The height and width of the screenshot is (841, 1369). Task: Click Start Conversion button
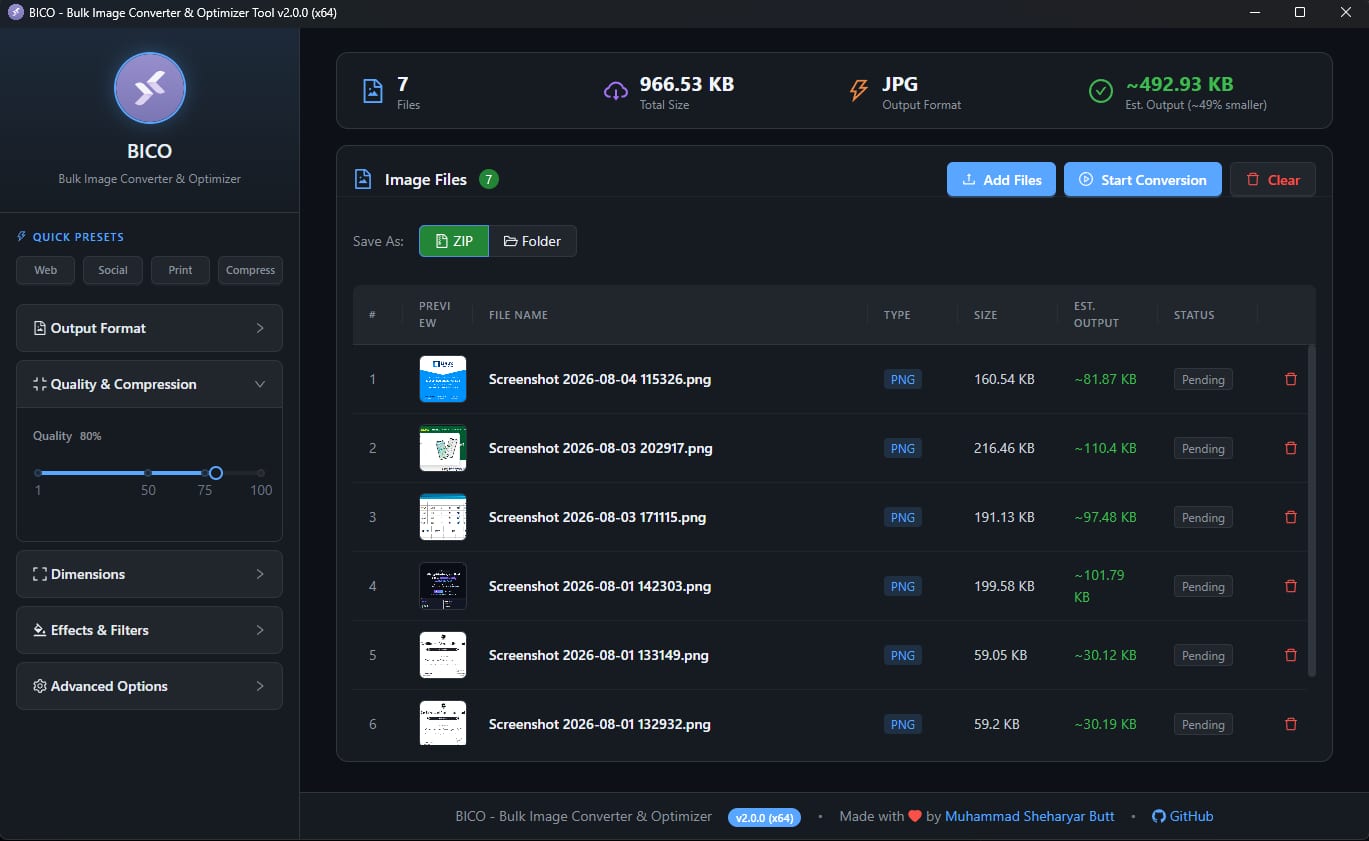(1143, 180)
